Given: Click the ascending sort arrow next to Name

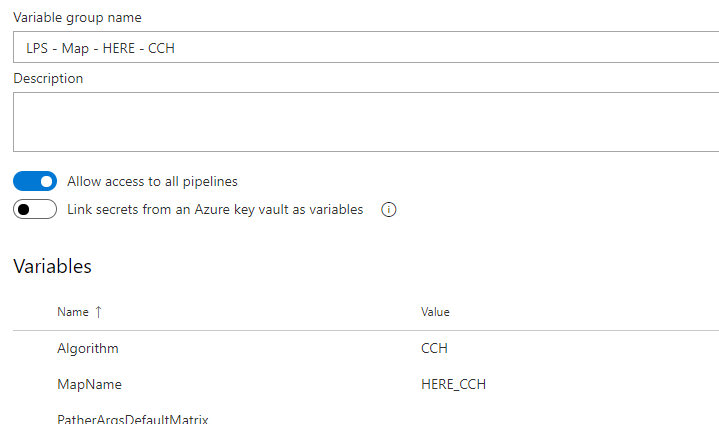Looking at the screenshot, I should [x=98, y=312].
